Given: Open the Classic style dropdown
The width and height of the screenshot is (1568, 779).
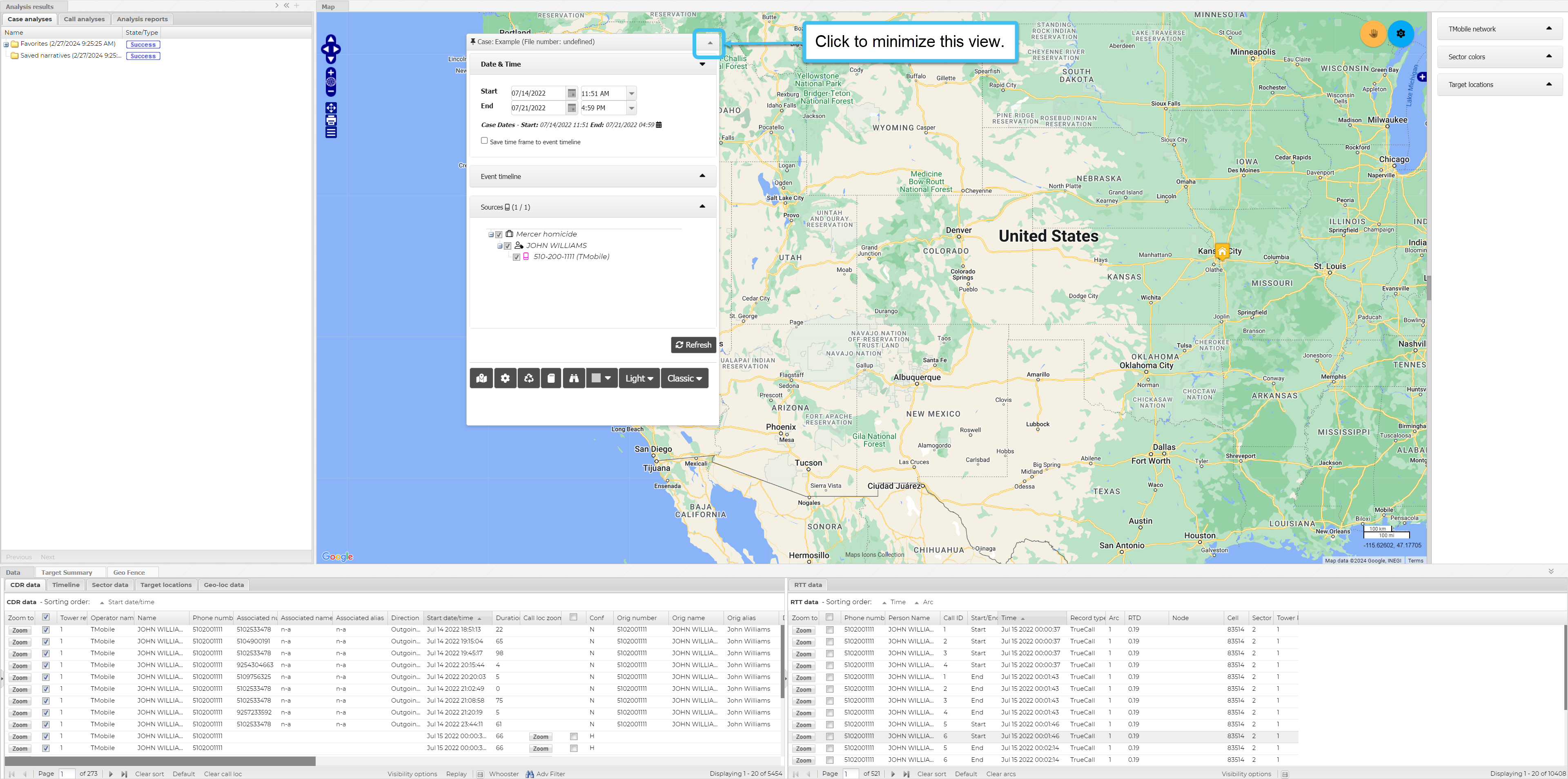Looking at the screenshot, I should [684, 378].
